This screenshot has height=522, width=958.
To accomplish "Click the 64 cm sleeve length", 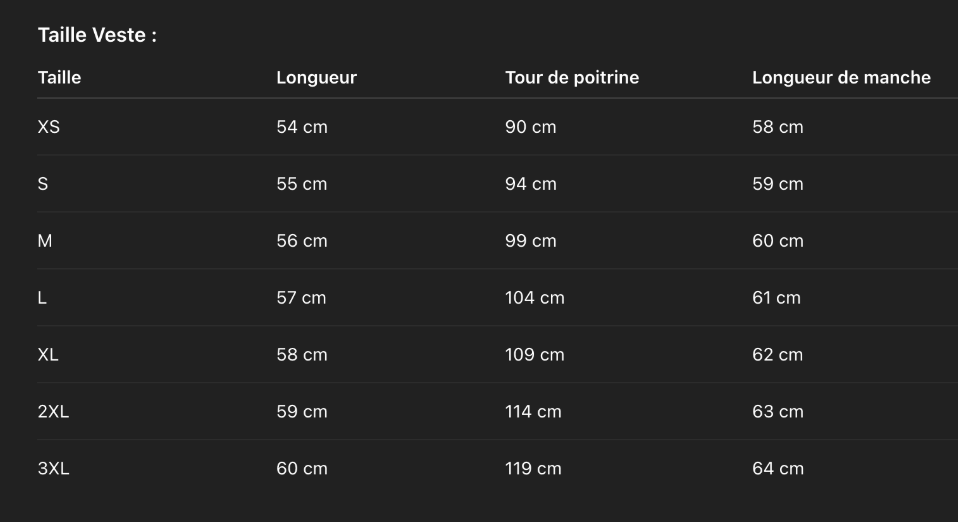I will (777, 469).
